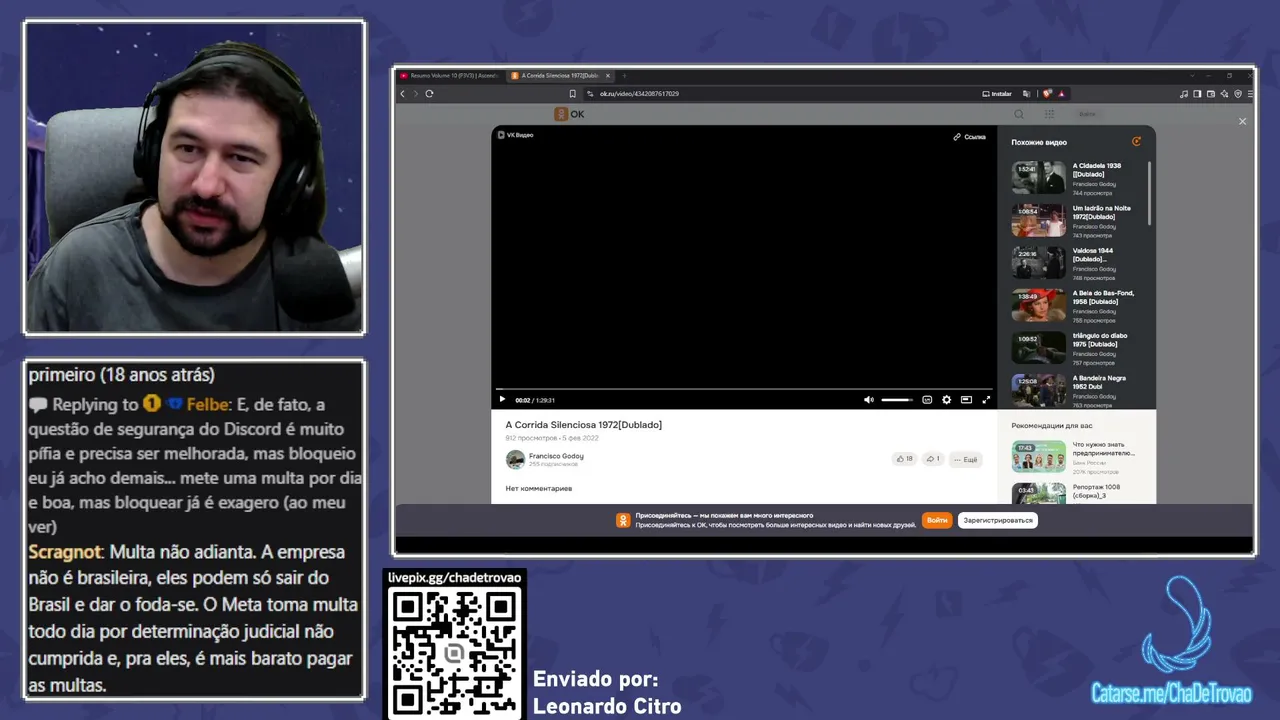Viewport: 1280px width, 720px height.
Task: Click the video progress bar
Action: 745,388
